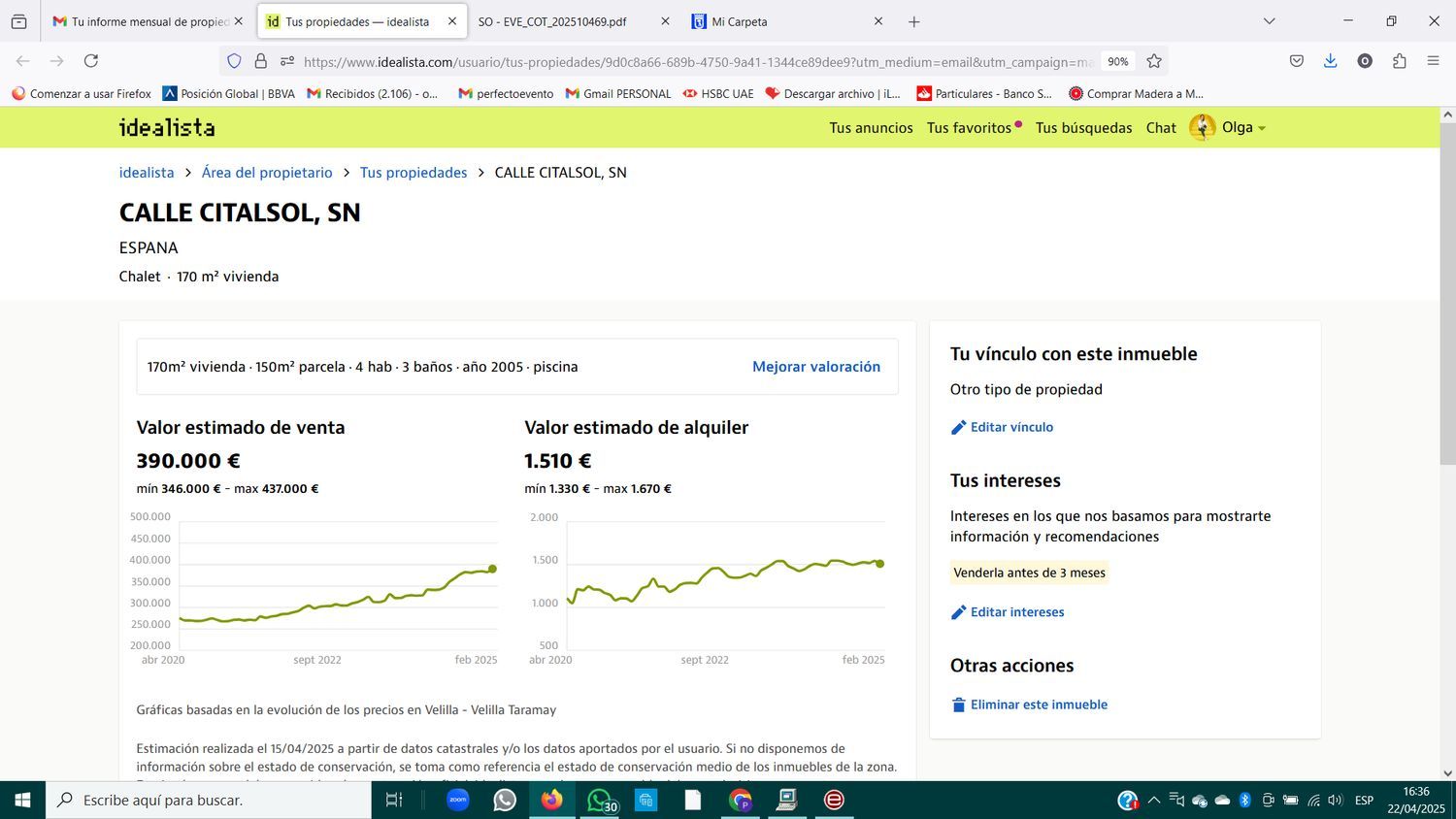The width and height of the screenshot is (1456, 819).
Task: Click the pencil icon next to Editar vínculo
Action: pyautogui.click(x=958, y=427)
